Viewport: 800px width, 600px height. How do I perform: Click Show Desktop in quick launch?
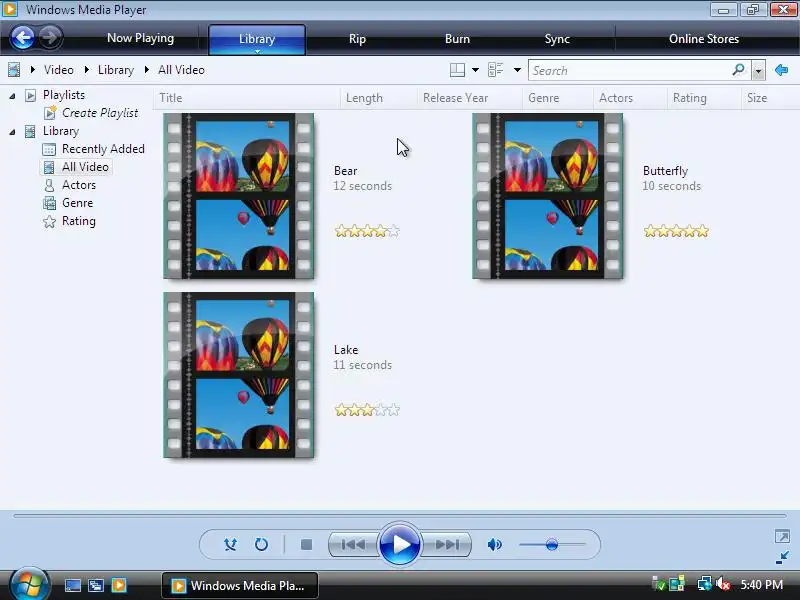tap(72, 585)
